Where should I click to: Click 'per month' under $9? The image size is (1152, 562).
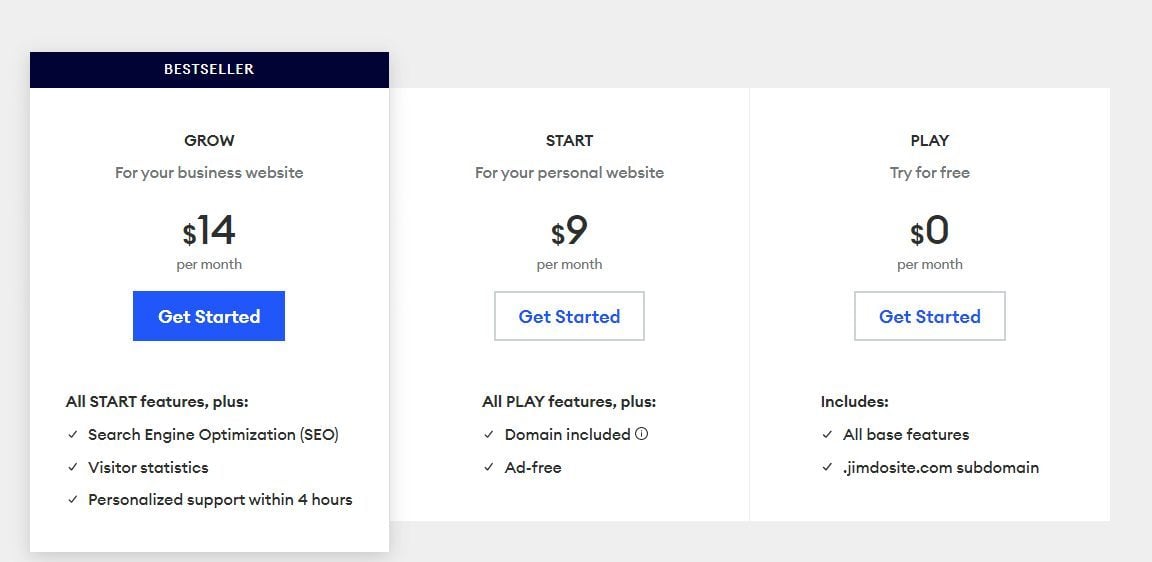pyautogui.click(x=569, y=264)
